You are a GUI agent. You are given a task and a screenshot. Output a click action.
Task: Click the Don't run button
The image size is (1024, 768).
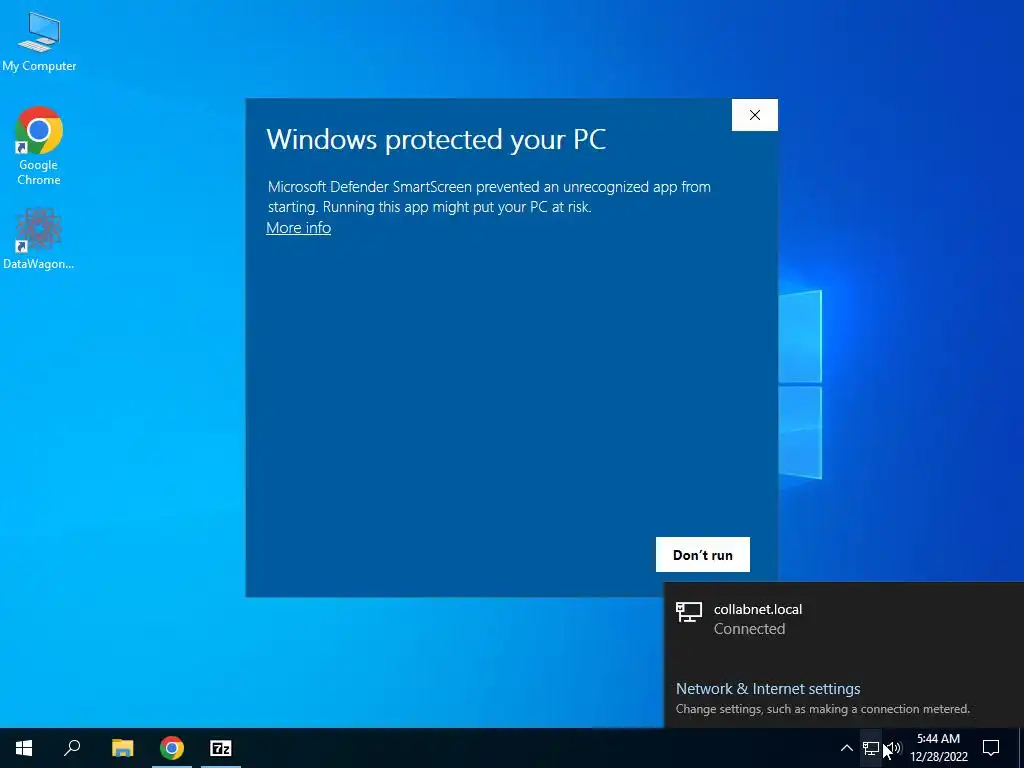703,554
